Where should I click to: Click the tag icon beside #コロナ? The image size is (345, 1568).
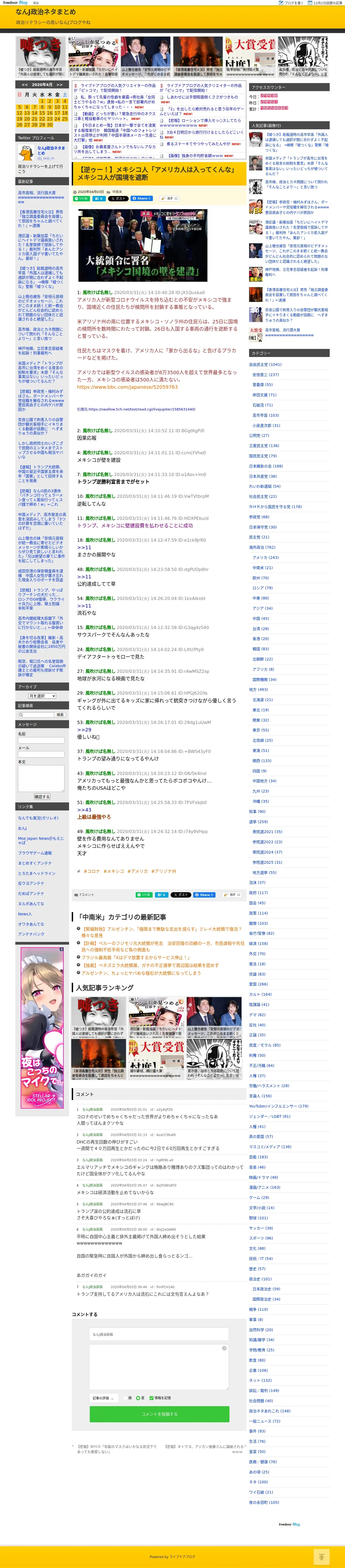tap(79, 871)
